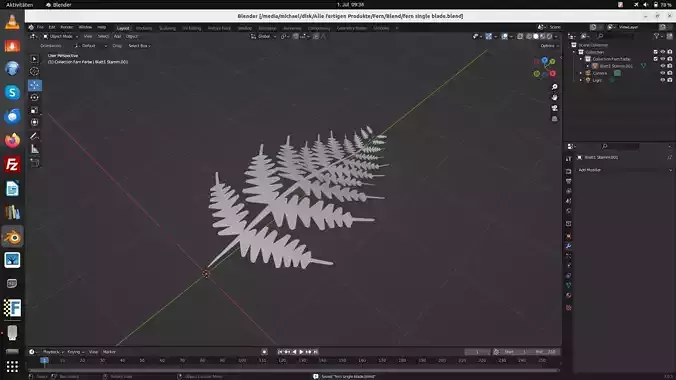Hide the Blatt1 Stamm.001 object with eye icon

pos(663,66)
